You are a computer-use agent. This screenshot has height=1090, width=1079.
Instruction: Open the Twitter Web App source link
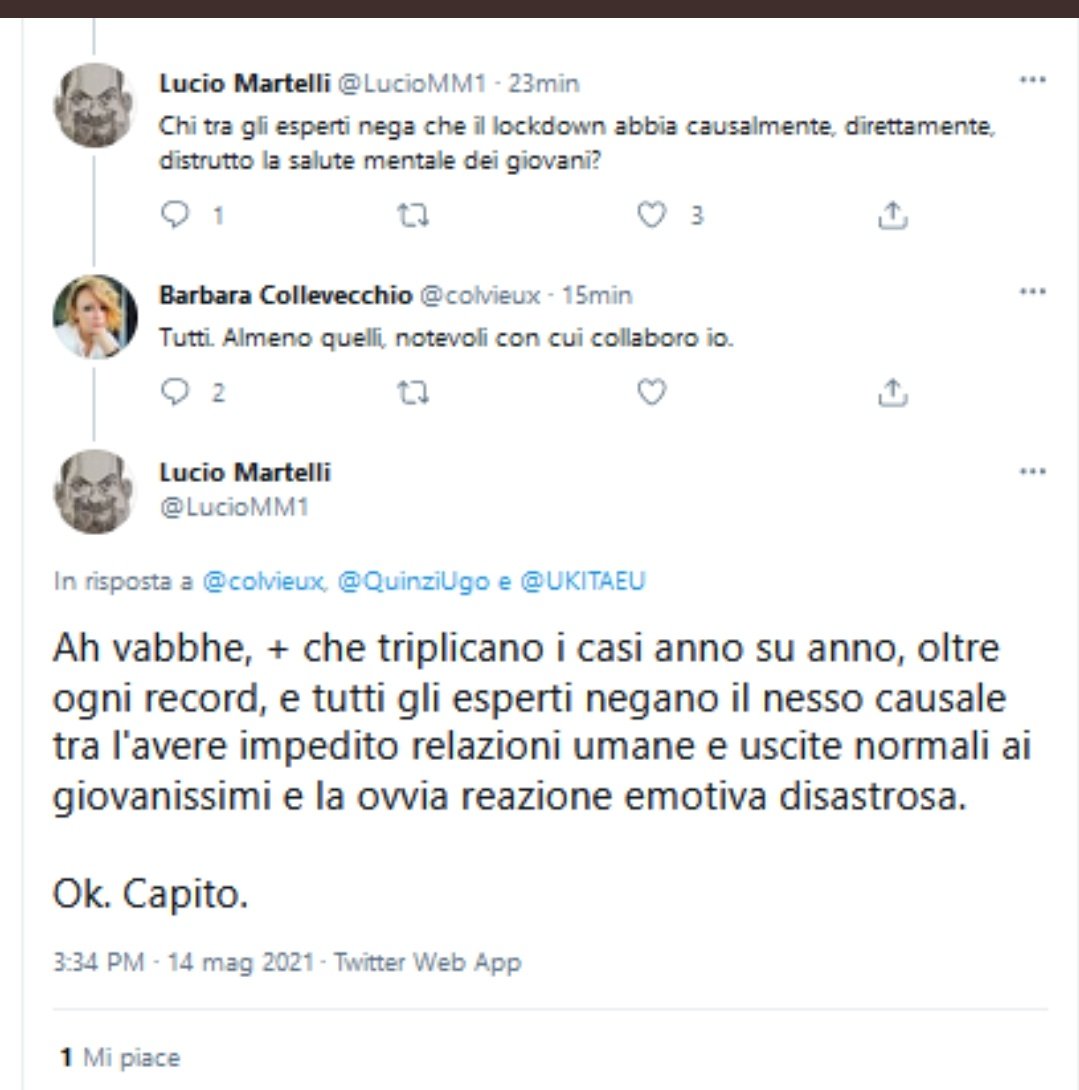[427, 963]
